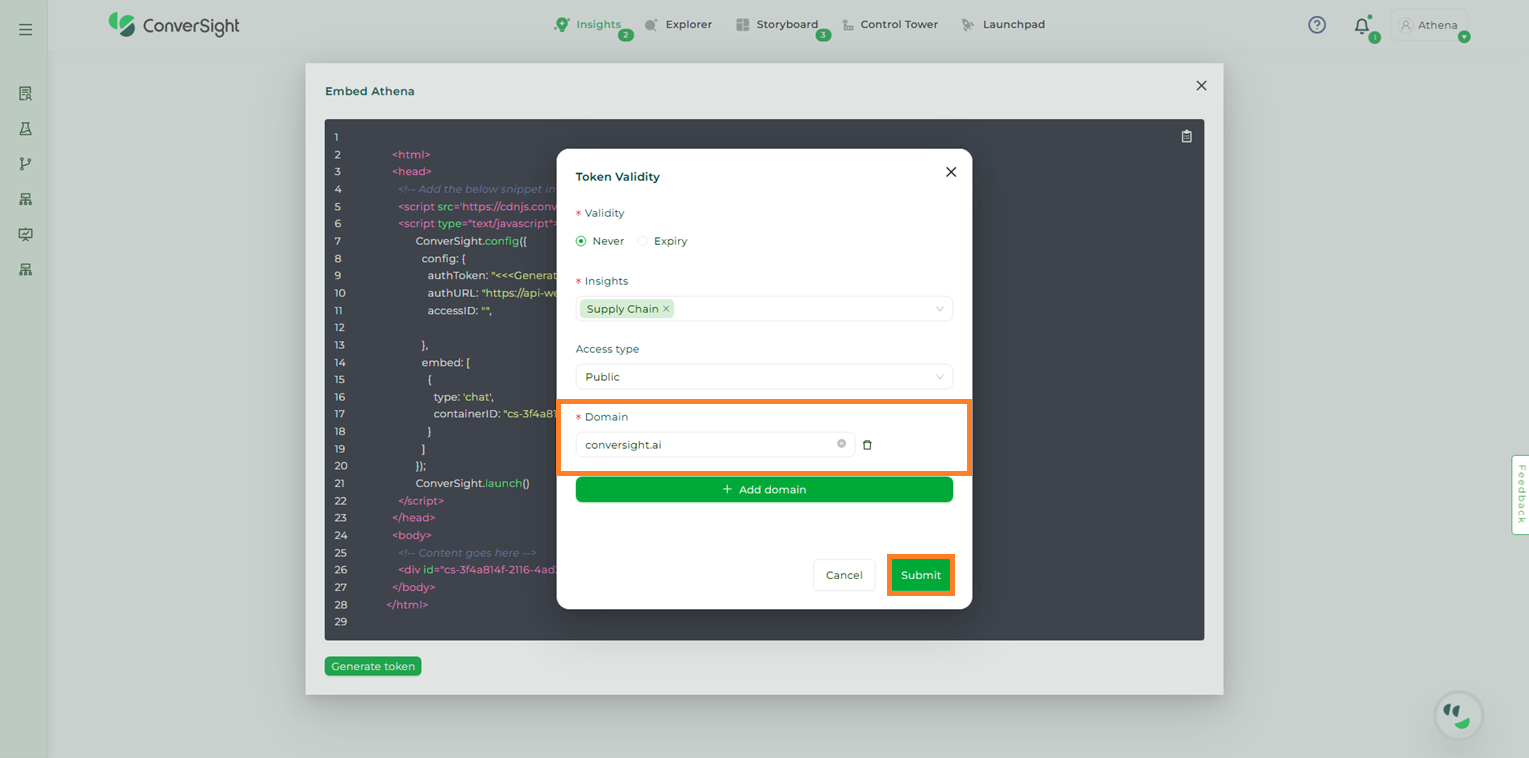Viewport: 1529px width, 758px height.
Task: Open the Access type dropdown
Action: pos(938,377)
